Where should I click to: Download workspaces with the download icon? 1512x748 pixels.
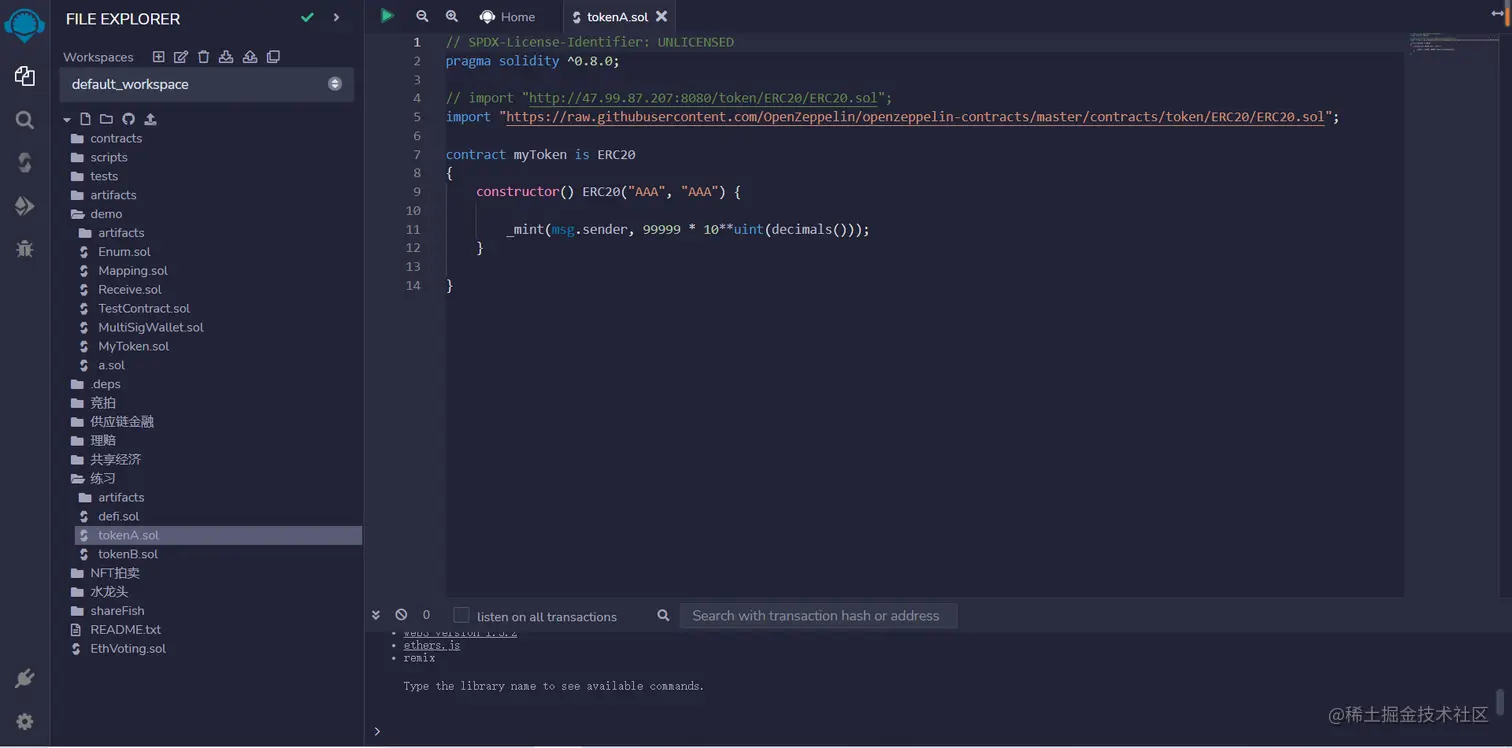click(226, 57)
